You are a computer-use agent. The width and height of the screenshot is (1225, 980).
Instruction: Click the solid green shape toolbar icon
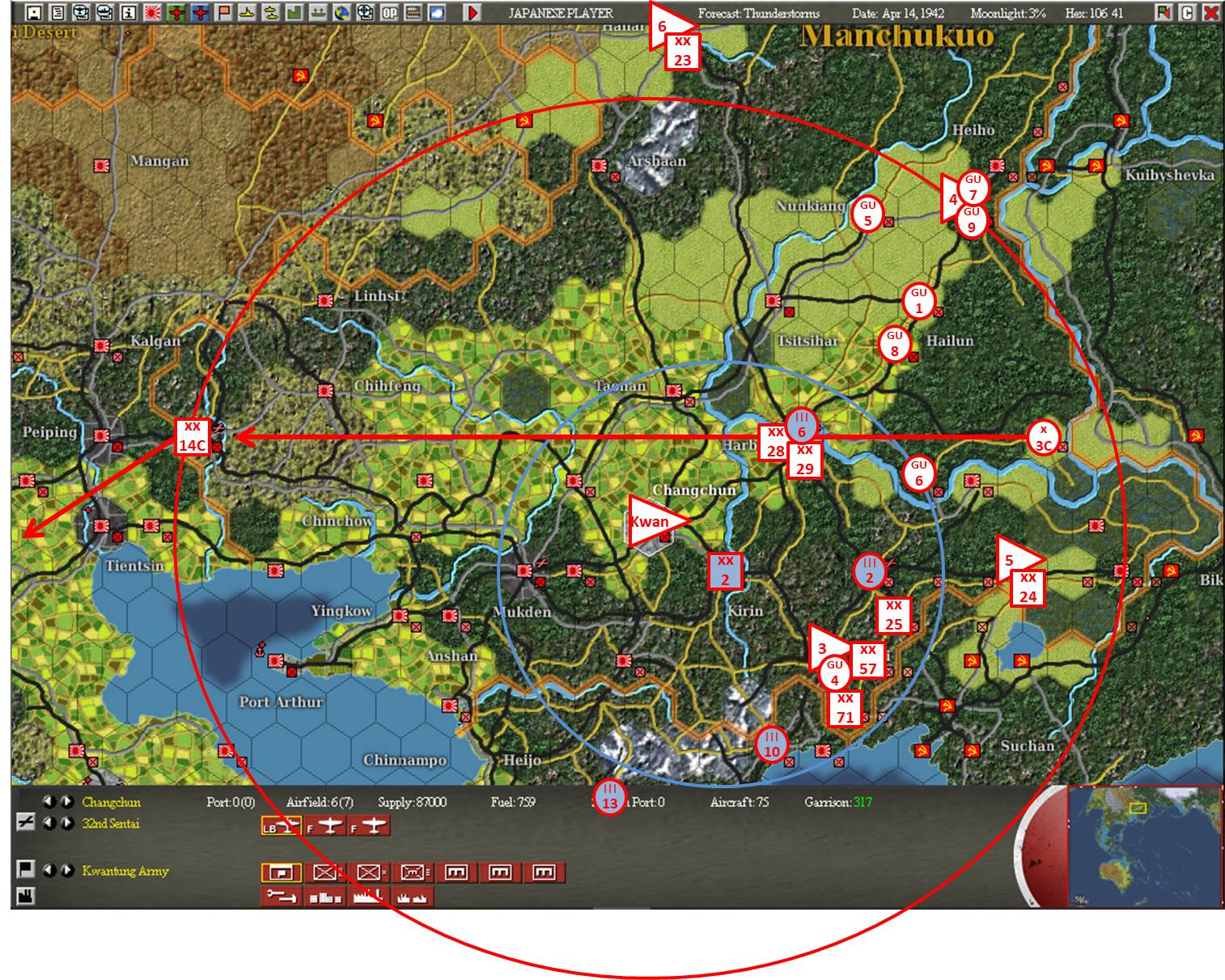(295, 12)
